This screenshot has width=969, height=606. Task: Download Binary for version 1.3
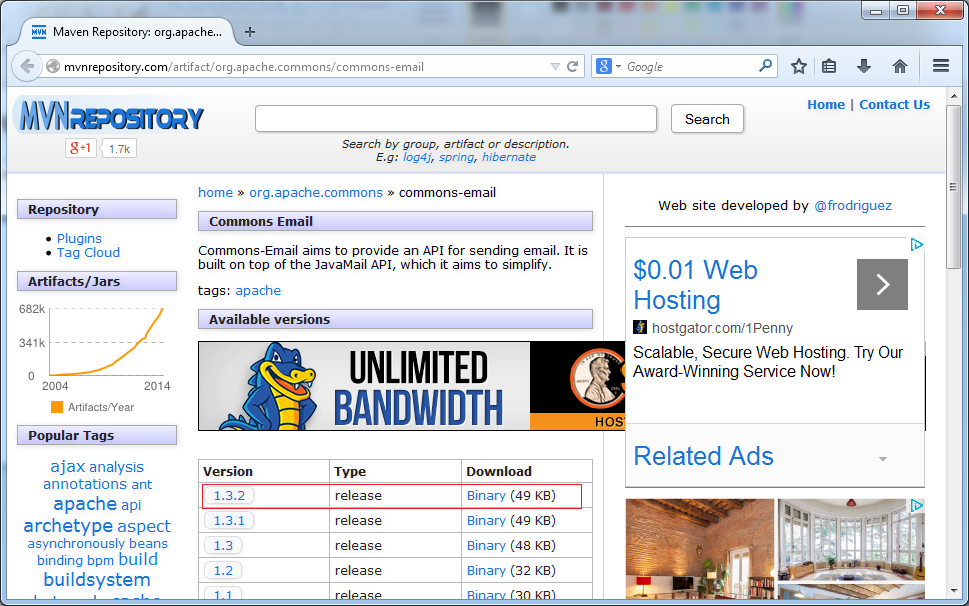point(486,545)
